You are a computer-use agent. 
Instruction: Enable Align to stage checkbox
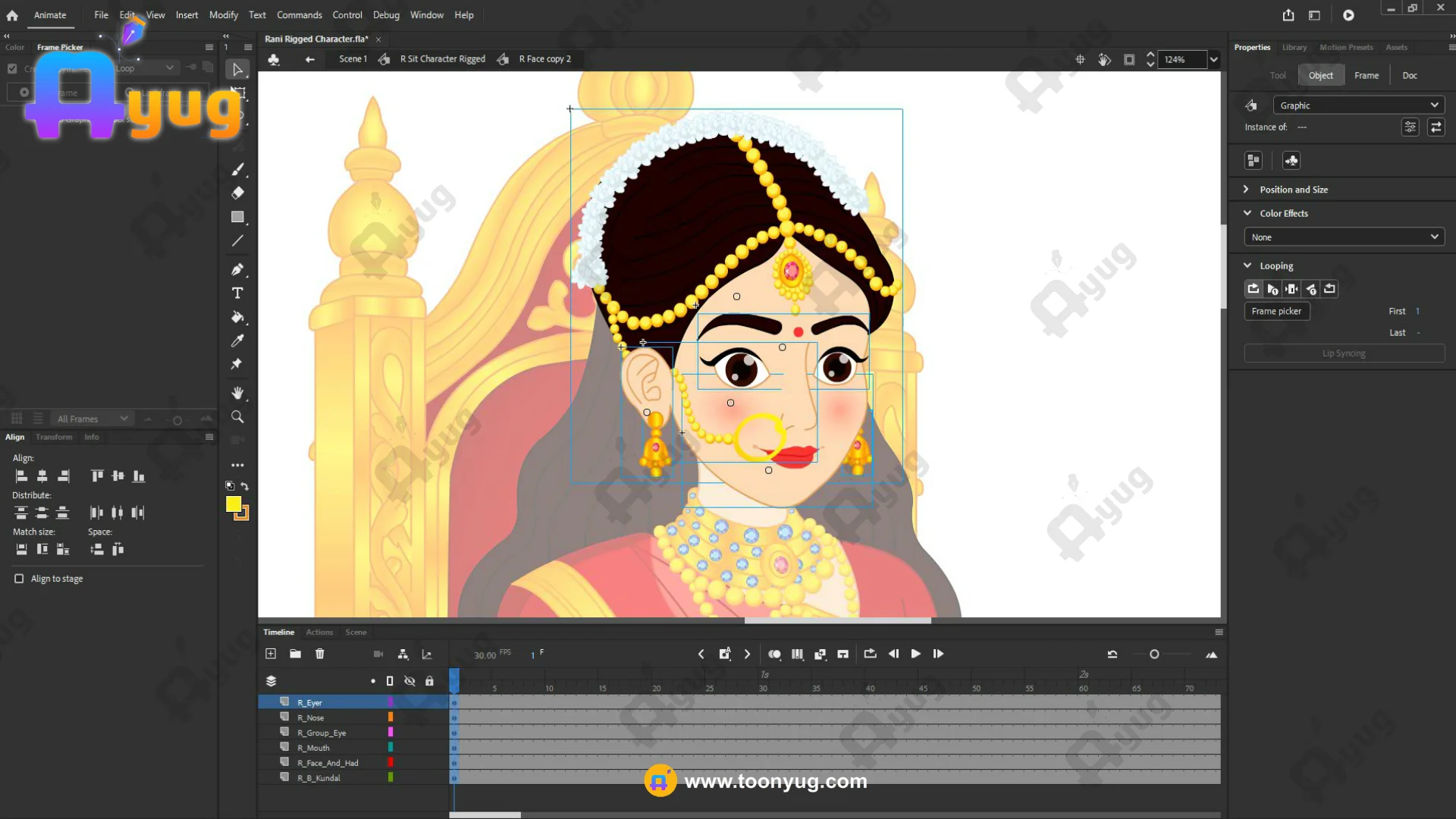(19, 579)
